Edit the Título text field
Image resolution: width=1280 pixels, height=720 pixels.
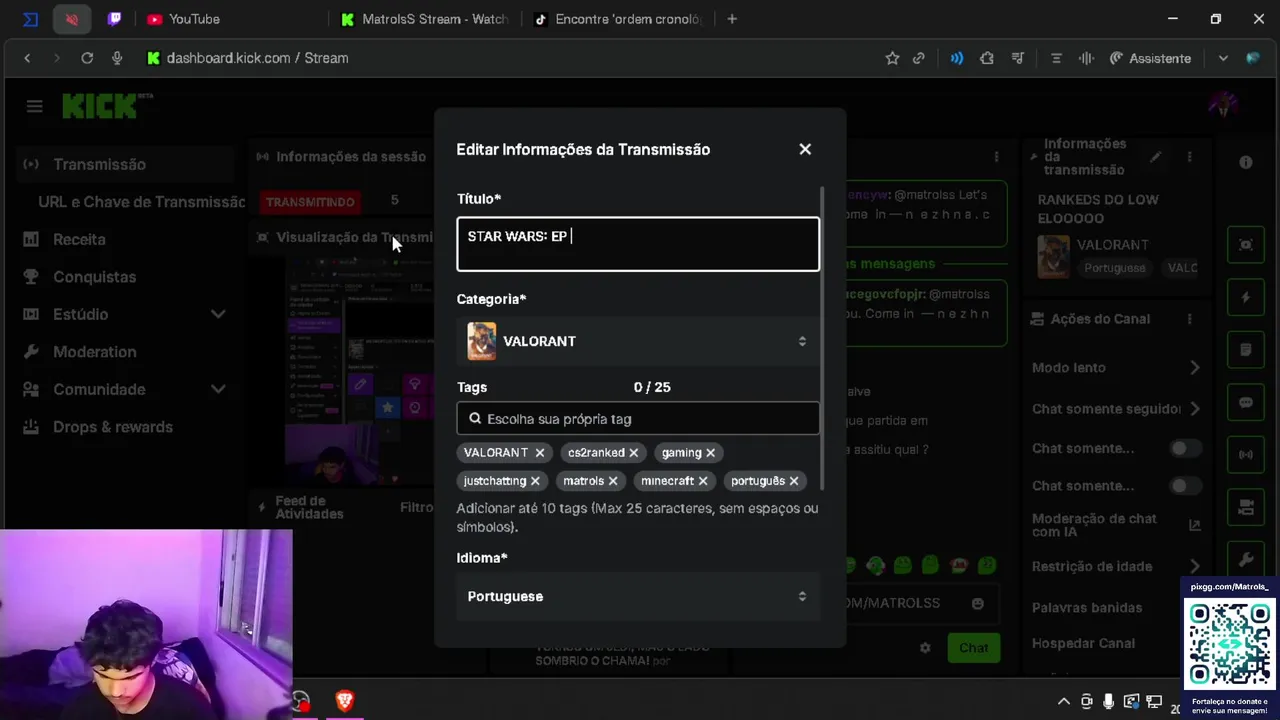point(638,244)
